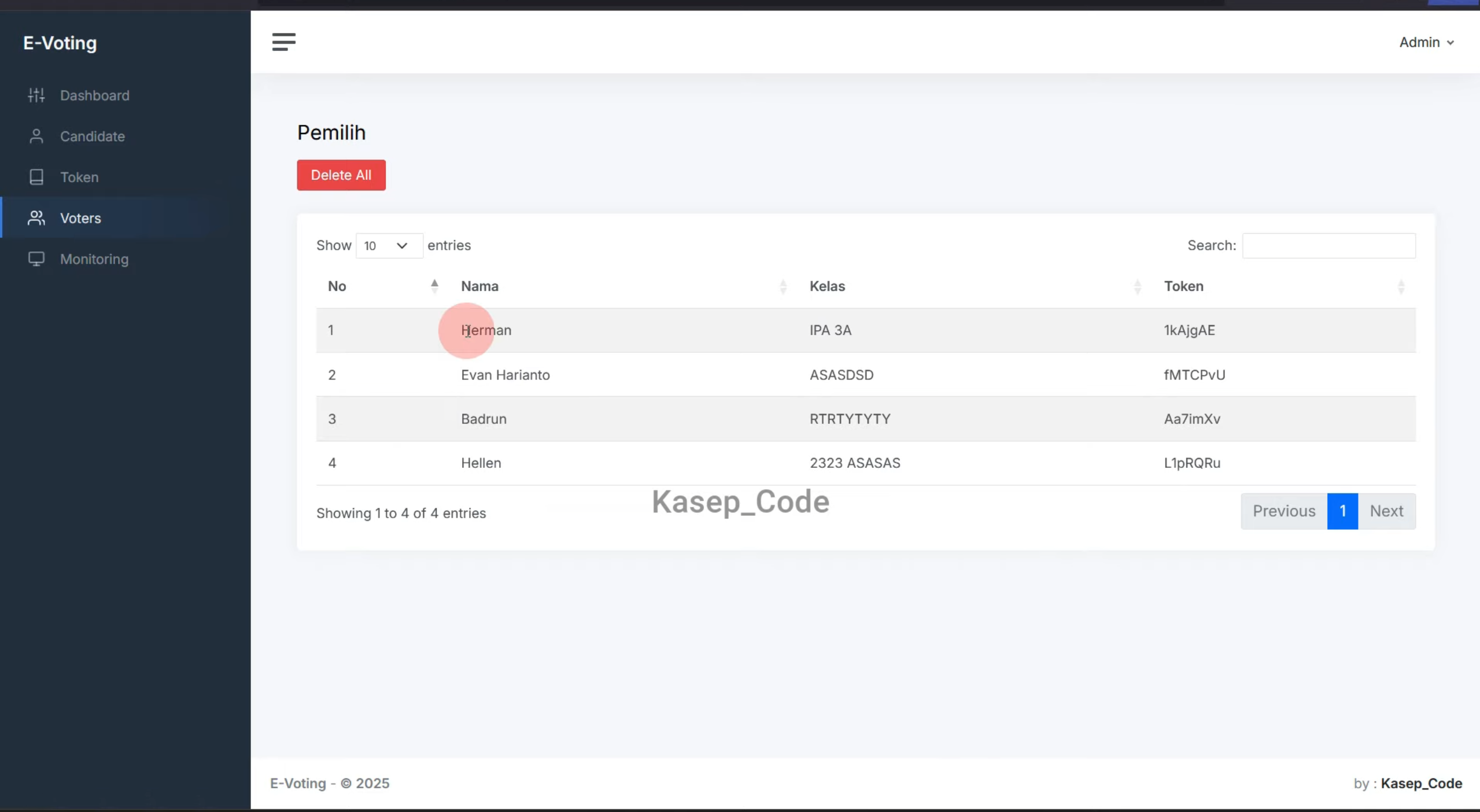The height and width of the screenshot is (812, 1480).
Task: Focus the Search input field
Action: [x=1328, y=246]
